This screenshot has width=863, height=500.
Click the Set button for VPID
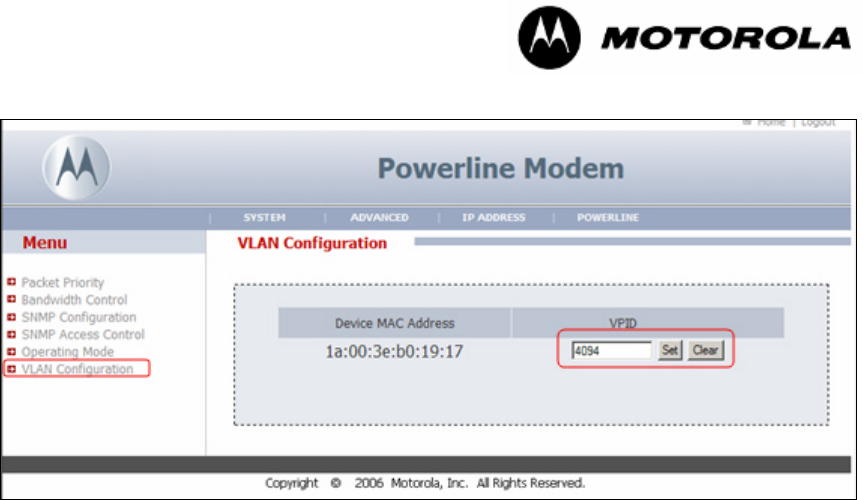(670, 350)
